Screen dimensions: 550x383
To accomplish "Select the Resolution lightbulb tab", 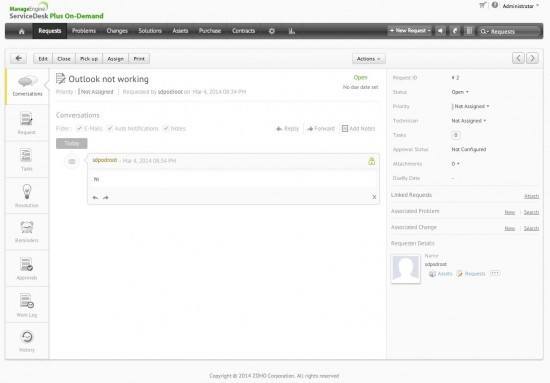I will pos(27,196).
